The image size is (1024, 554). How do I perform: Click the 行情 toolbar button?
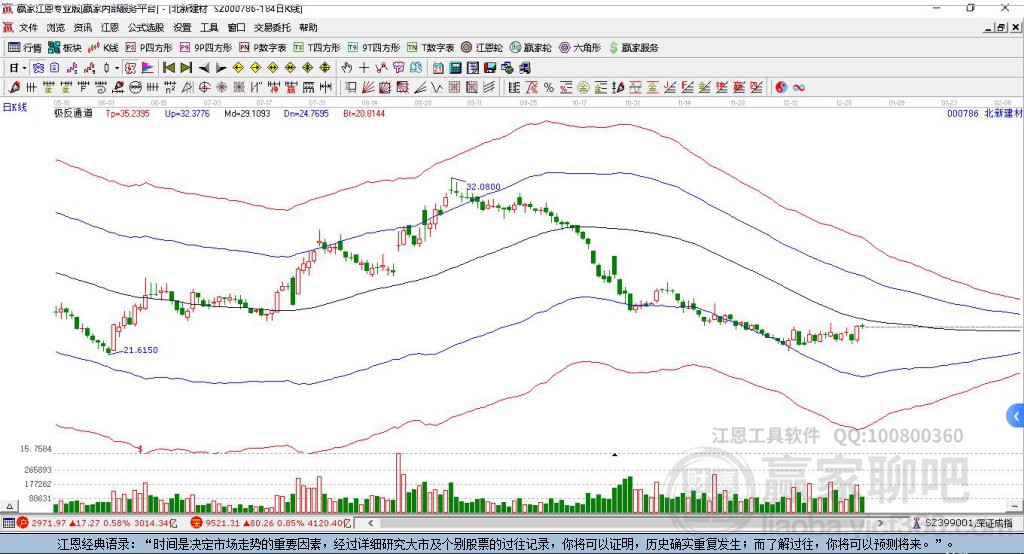click(x=24, y=48)
